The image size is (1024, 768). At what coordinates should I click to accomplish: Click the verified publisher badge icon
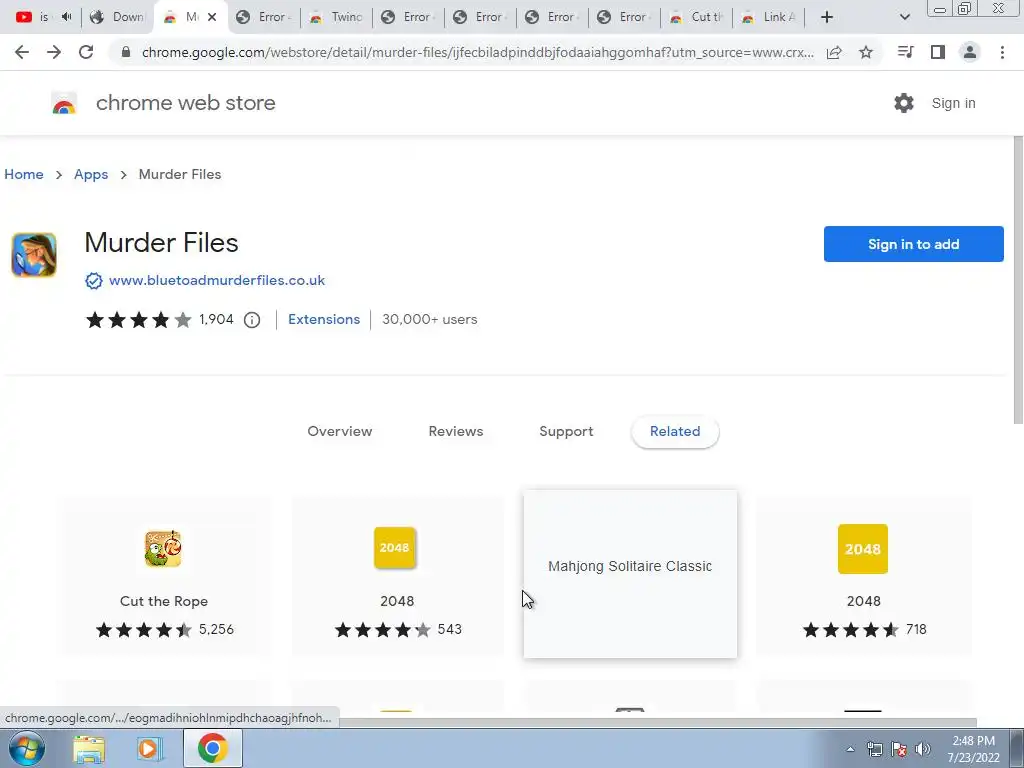tap(94, 281)
